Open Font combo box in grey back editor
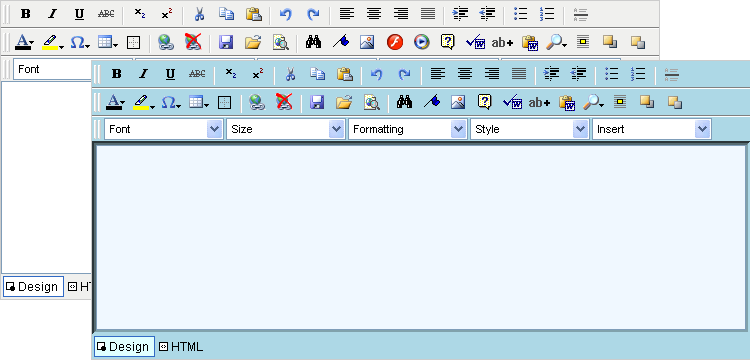Screen dimensions: 750x360 pos(52,69)
